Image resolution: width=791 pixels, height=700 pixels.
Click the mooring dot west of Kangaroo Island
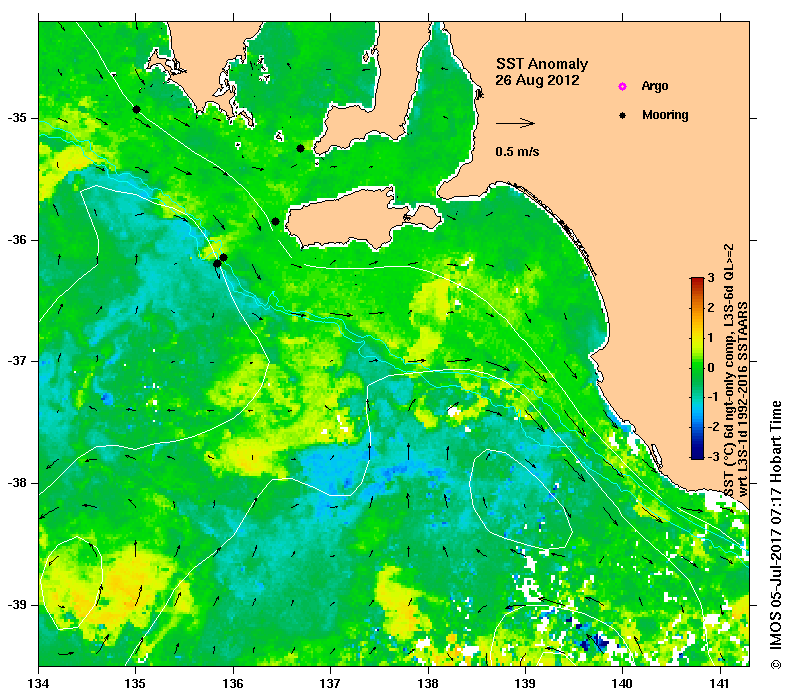[x=275, y=221]
